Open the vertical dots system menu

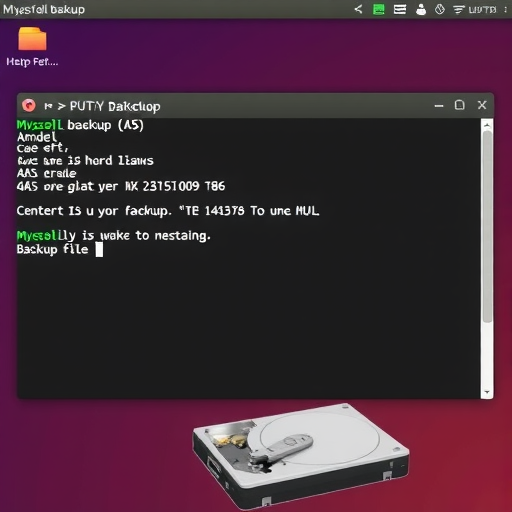506,10
